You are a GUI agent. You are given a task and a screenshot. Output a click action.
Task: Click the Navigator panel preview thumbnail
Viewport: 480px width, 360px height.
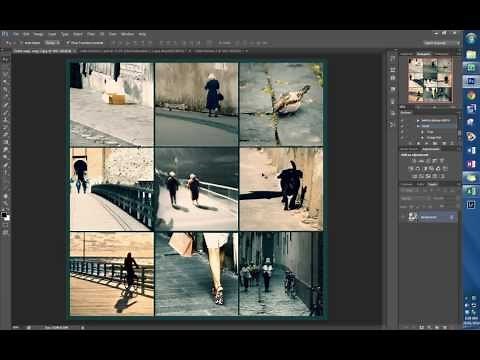tap(430, 80)
